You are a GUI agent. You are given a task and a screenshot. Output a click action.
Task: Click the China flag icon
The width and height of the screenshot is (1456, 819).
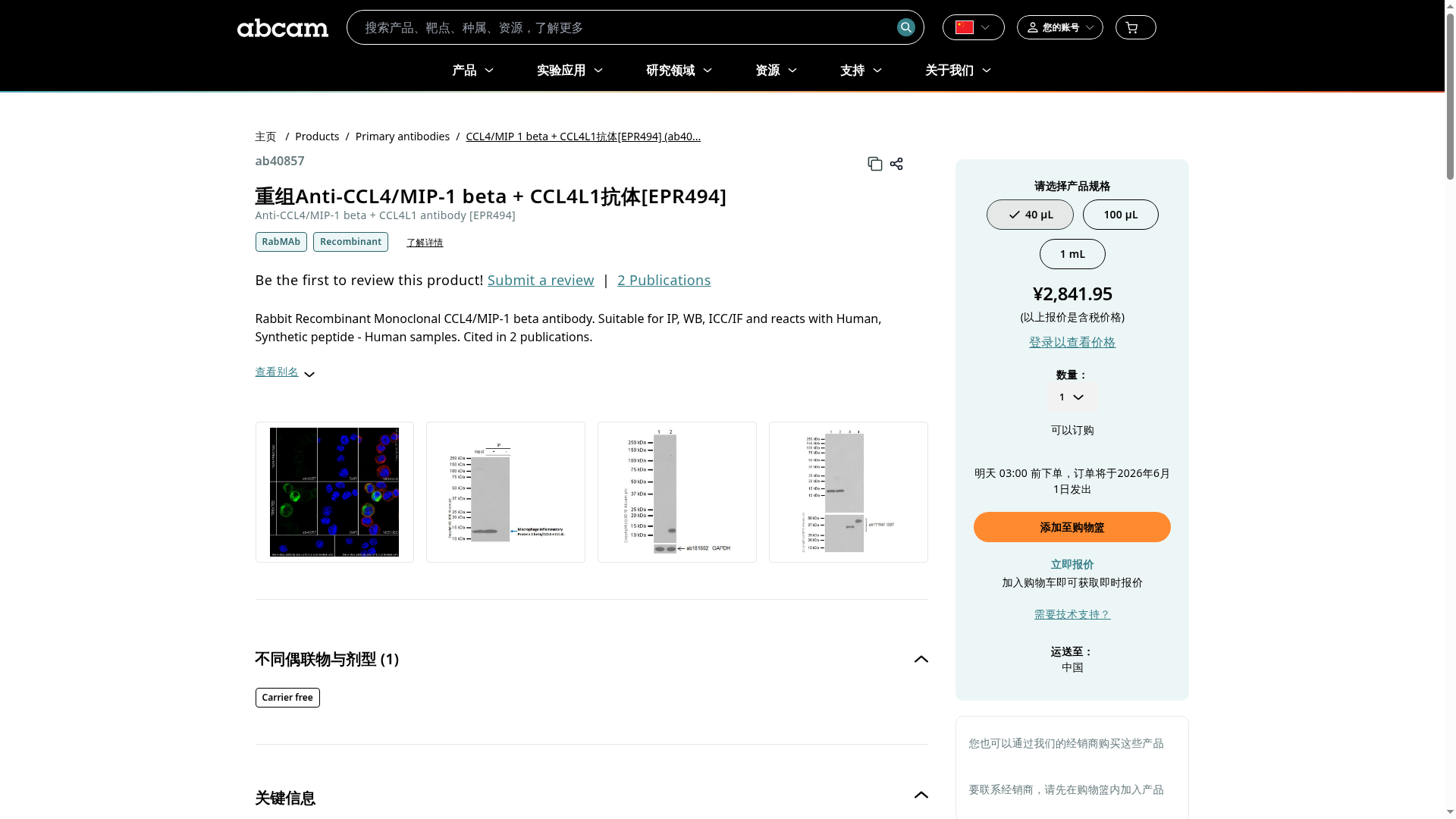point(964,27)
